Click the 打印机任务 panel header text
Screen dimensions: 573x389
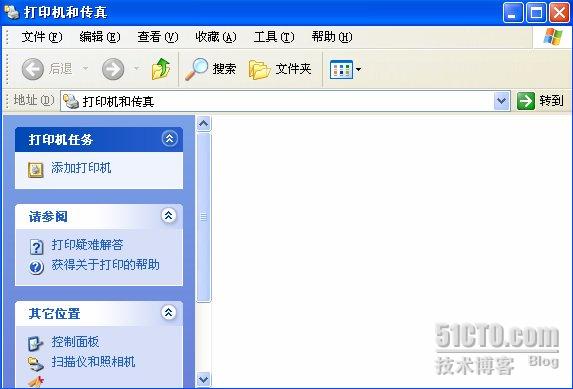coord(61,140)
